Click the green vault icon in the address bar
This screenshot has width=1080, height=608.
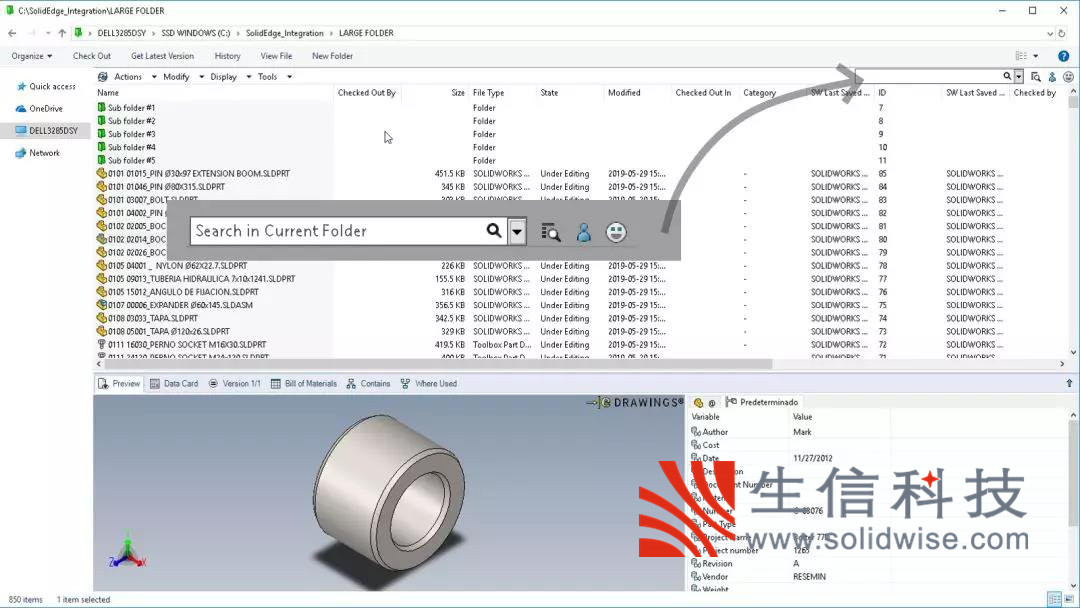click(79, 32)
